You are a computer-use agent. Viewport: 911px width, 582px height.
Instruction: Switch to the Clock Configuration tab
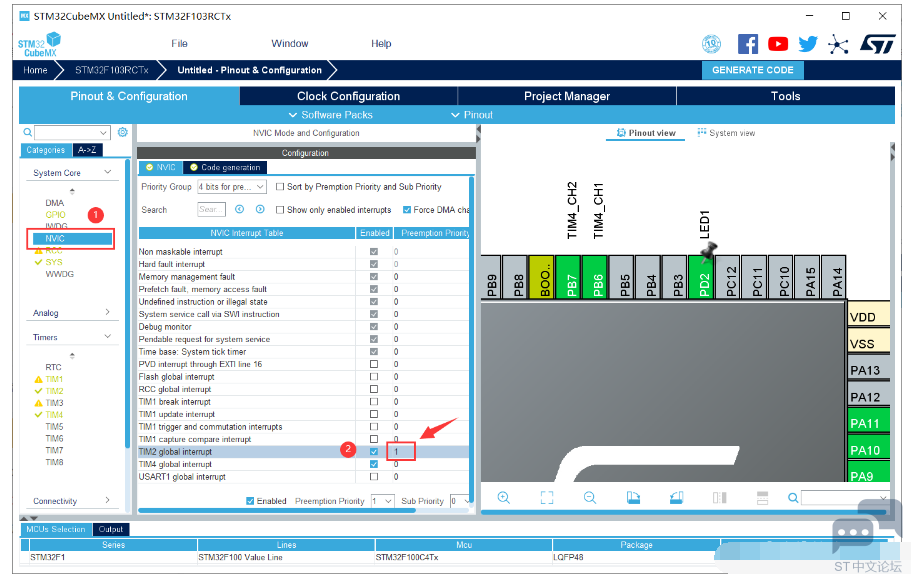pyautogui.click(x=349, y=96)
